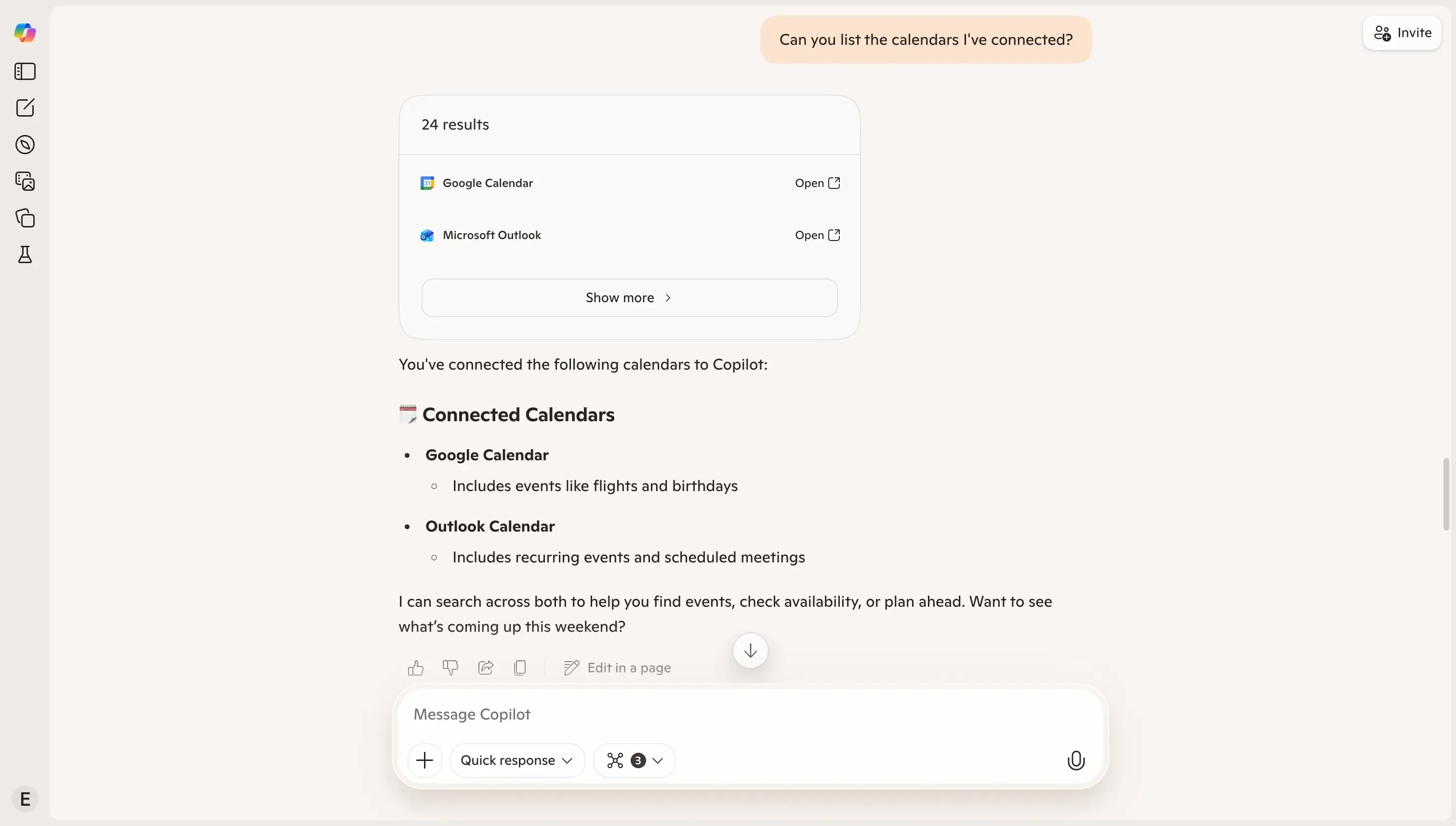
Task: Start voice input with the microphone icon
Action: point(1075,759)
